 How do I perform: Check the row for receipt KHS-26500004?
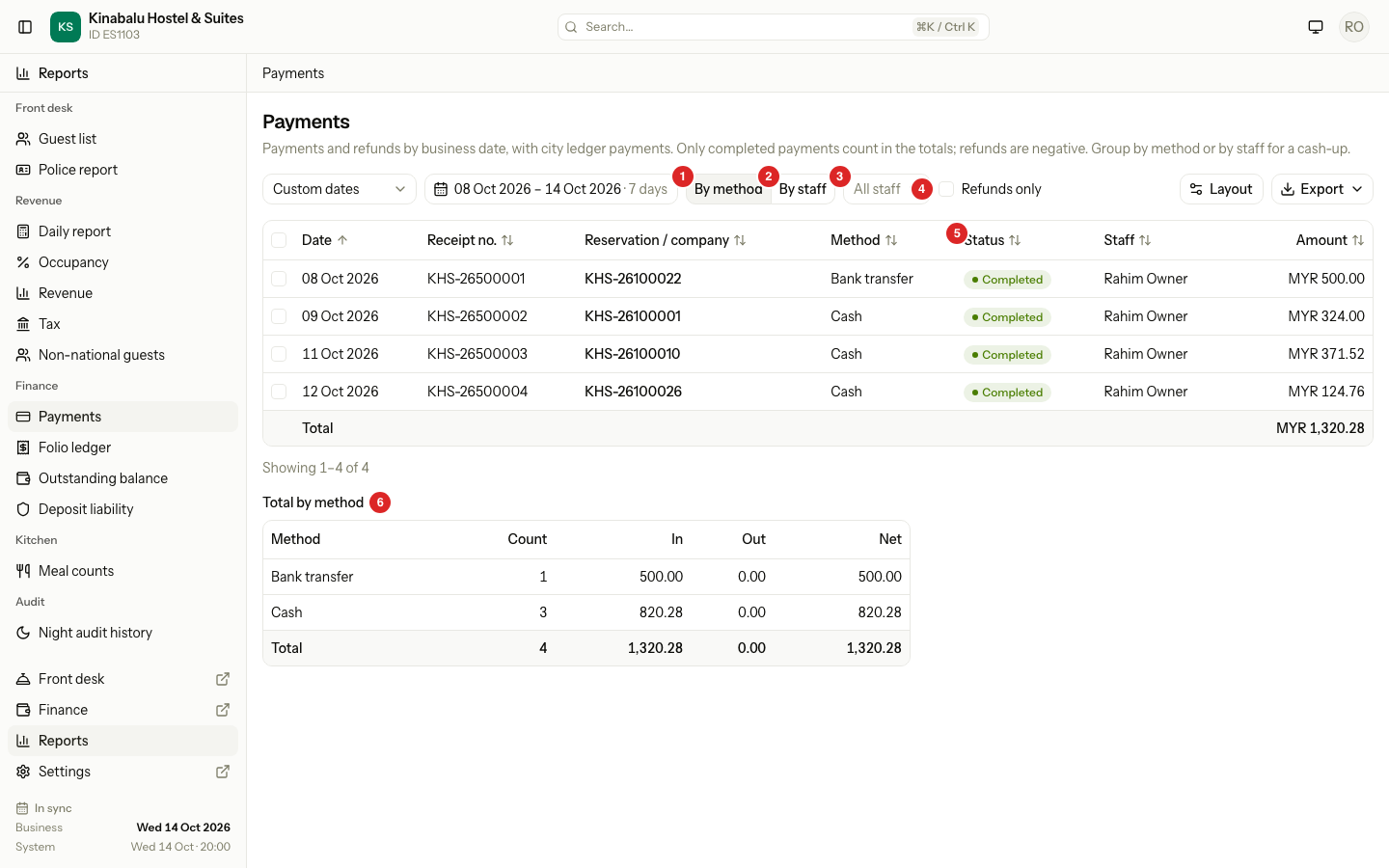tap(279, 392)
